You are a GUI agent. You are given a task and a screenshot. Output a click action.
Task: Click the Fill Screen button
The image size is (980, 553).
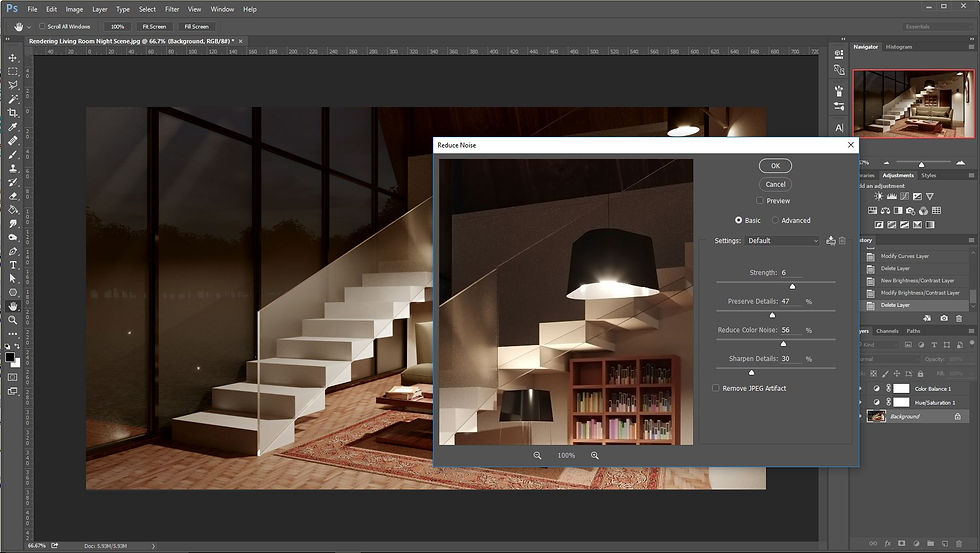tap(196, 27)
